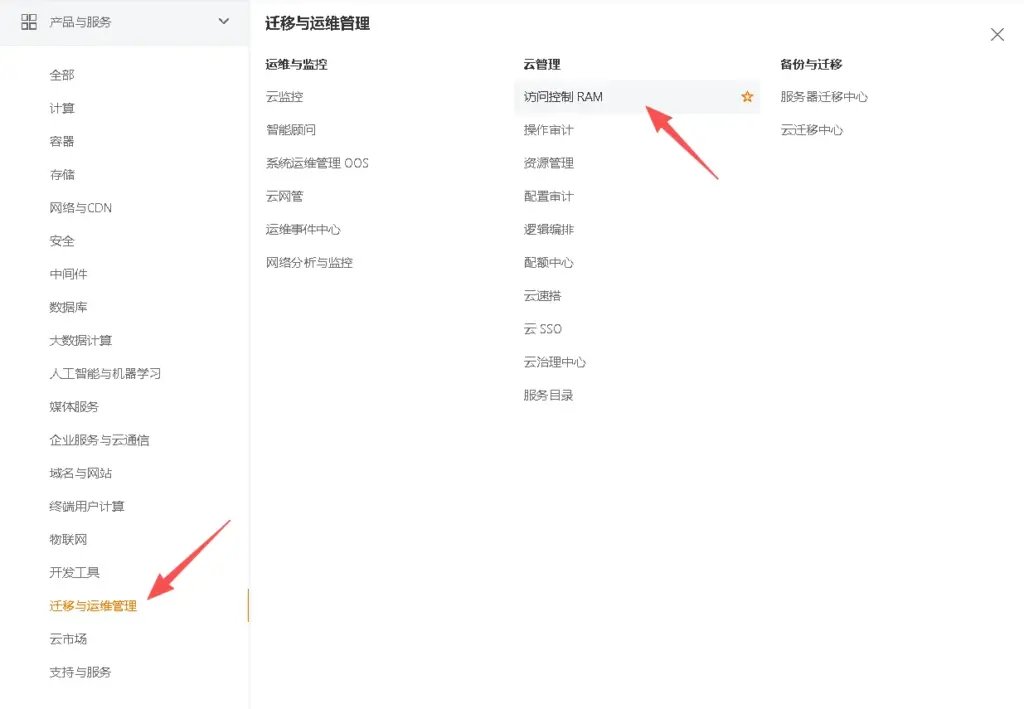Toggle the favorite star on 访问控制 RAM
The width and height of the screenshot is (1024, 709).
tap(746, 96)
